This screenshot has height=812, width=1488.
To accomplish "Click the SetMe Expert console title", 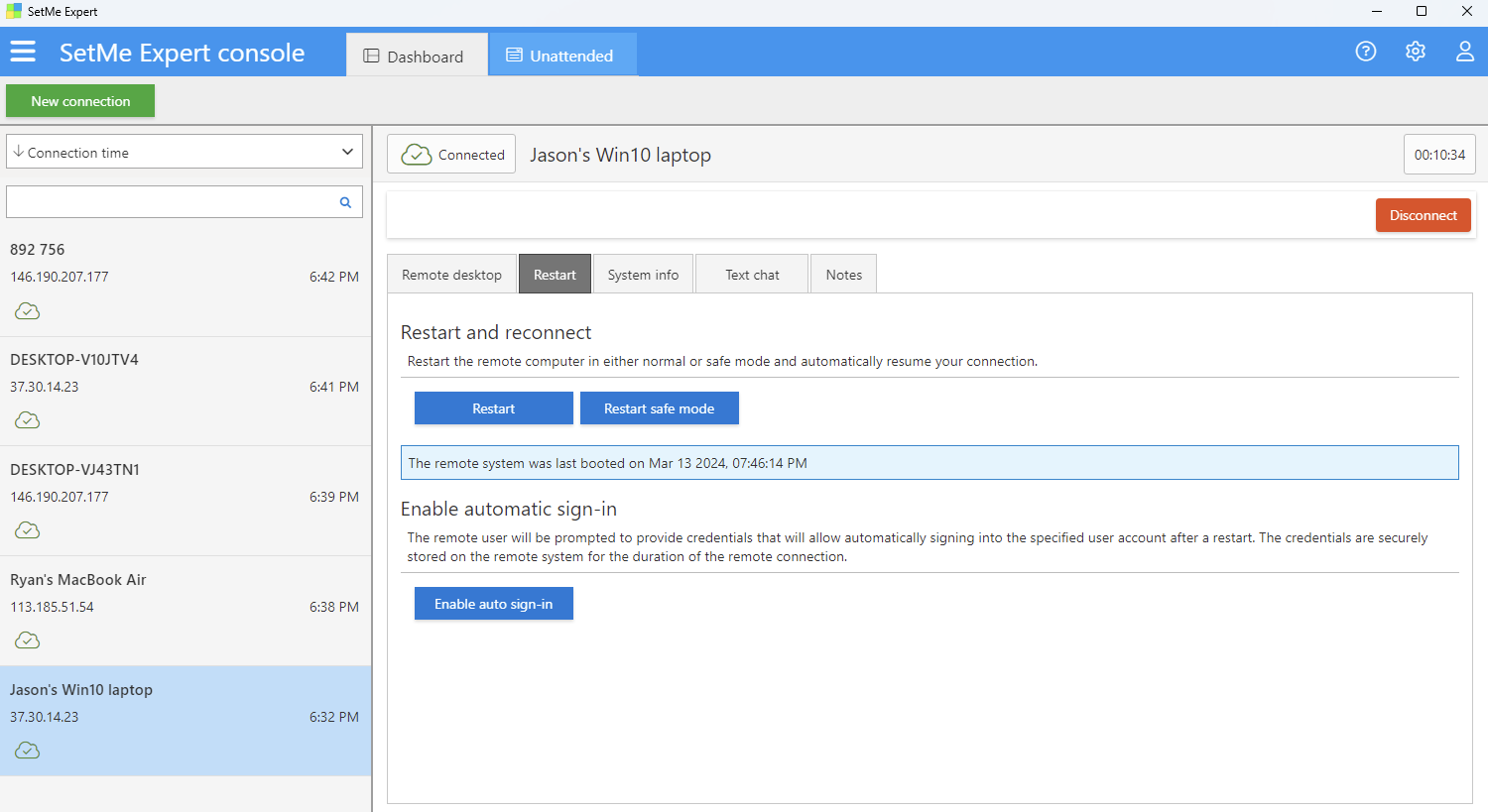I will (x=182, y=53).
